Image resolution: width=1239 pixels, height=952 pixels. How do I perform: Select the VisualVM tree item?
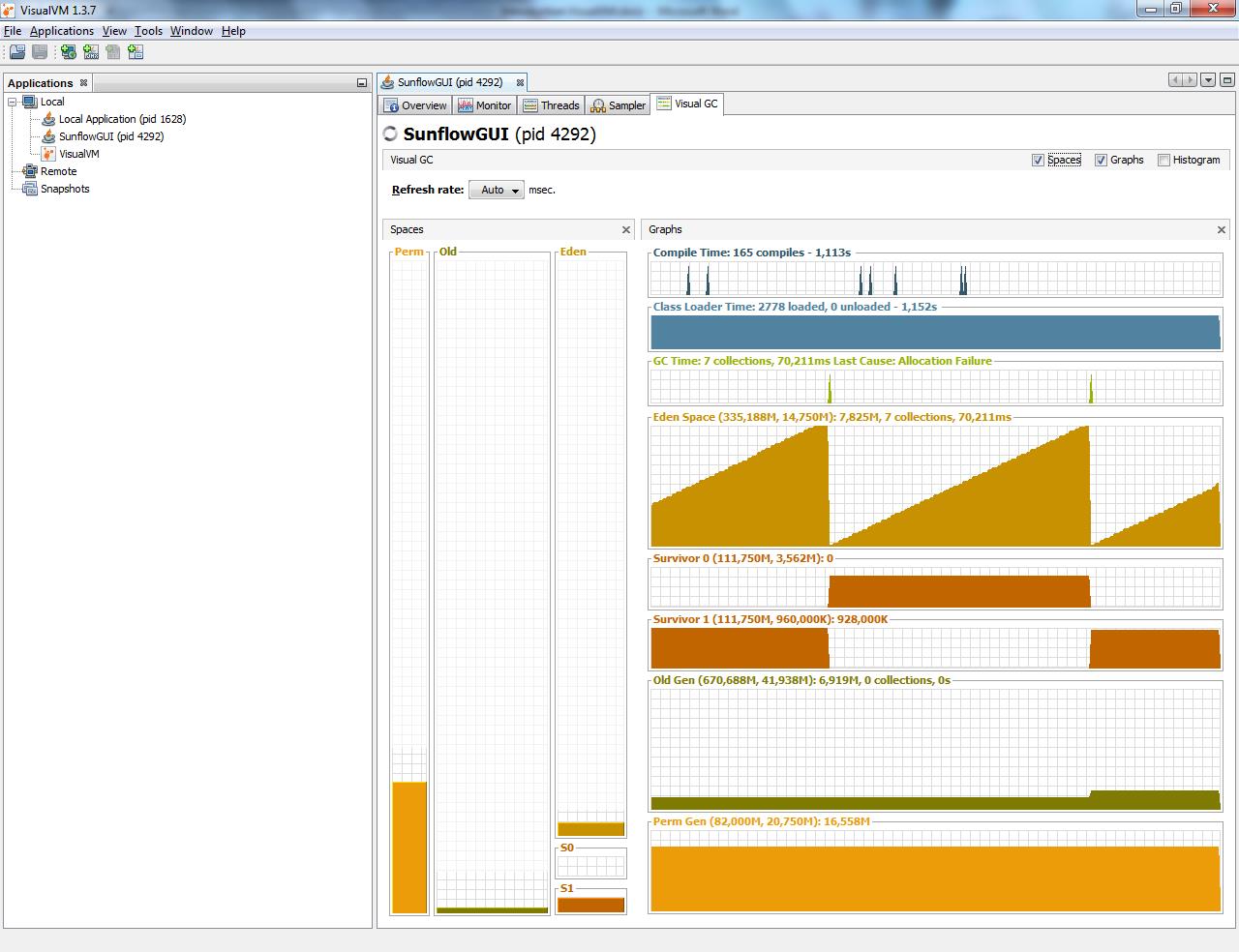[79, 154]
